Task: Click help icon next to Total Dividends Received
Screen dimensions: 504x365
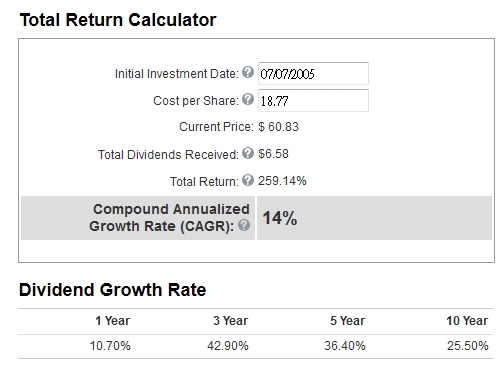Action: tap(248, 153)
